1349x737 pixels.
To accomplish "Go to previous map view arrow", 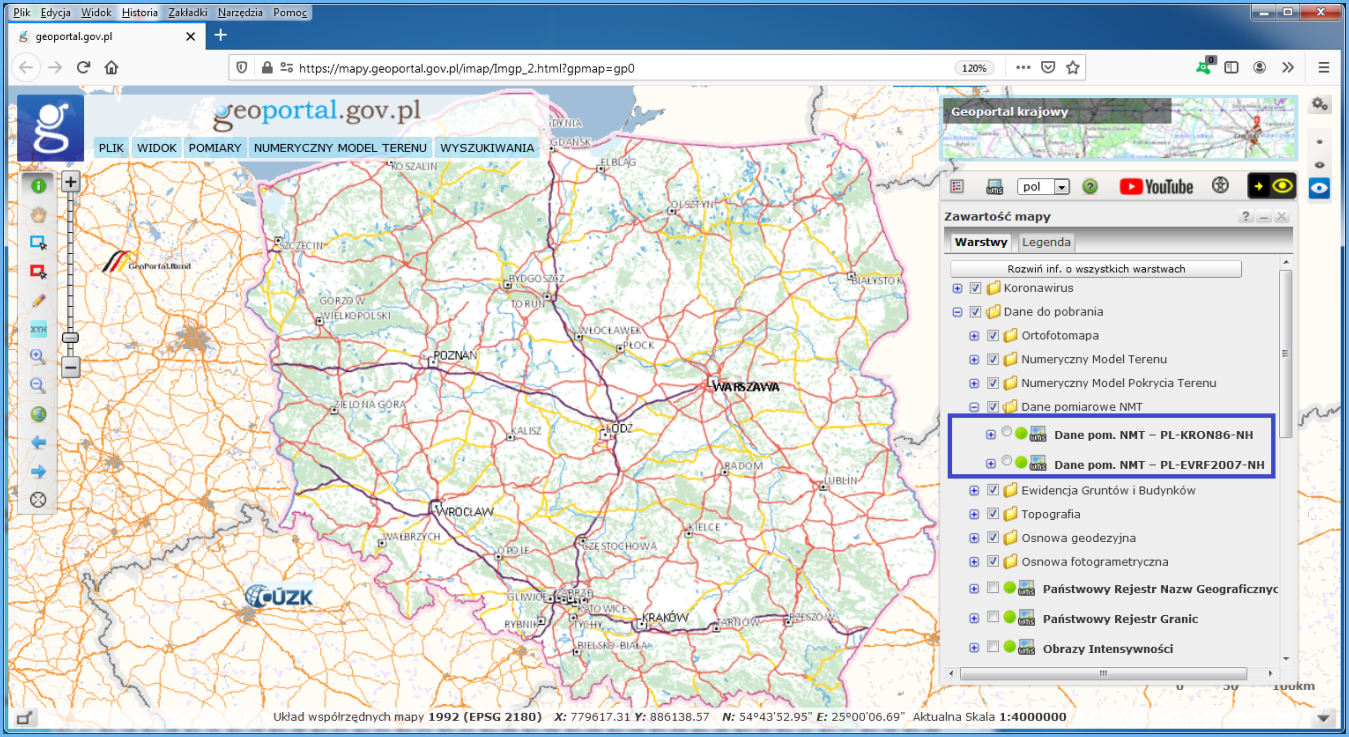I will point(39,442).
